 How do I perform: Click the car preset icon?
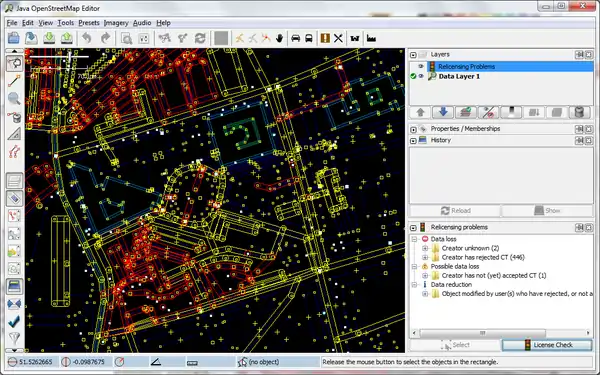click(295, 38)
